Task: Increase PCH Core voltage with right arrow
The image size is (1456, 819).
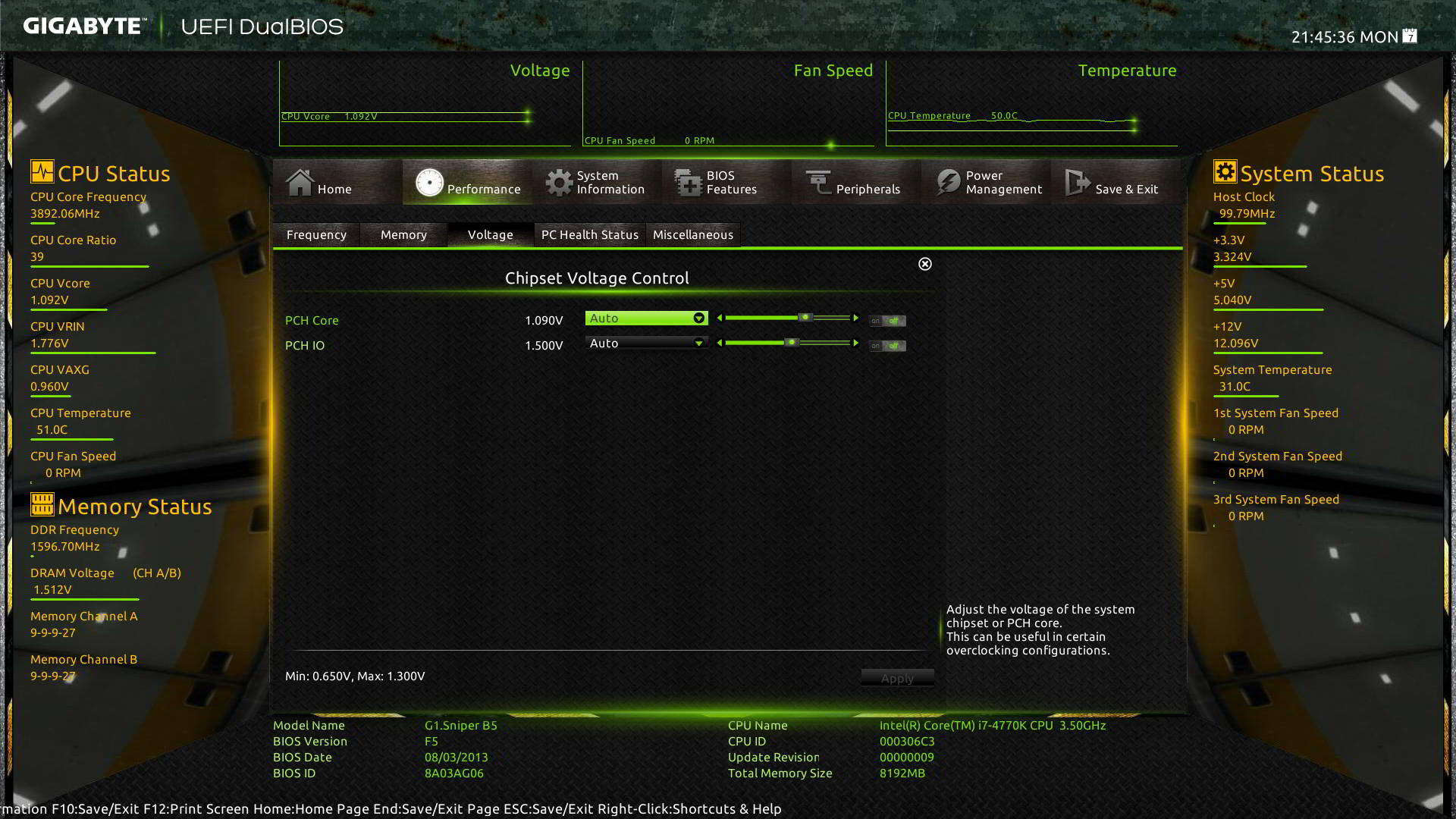Action: 856,318
